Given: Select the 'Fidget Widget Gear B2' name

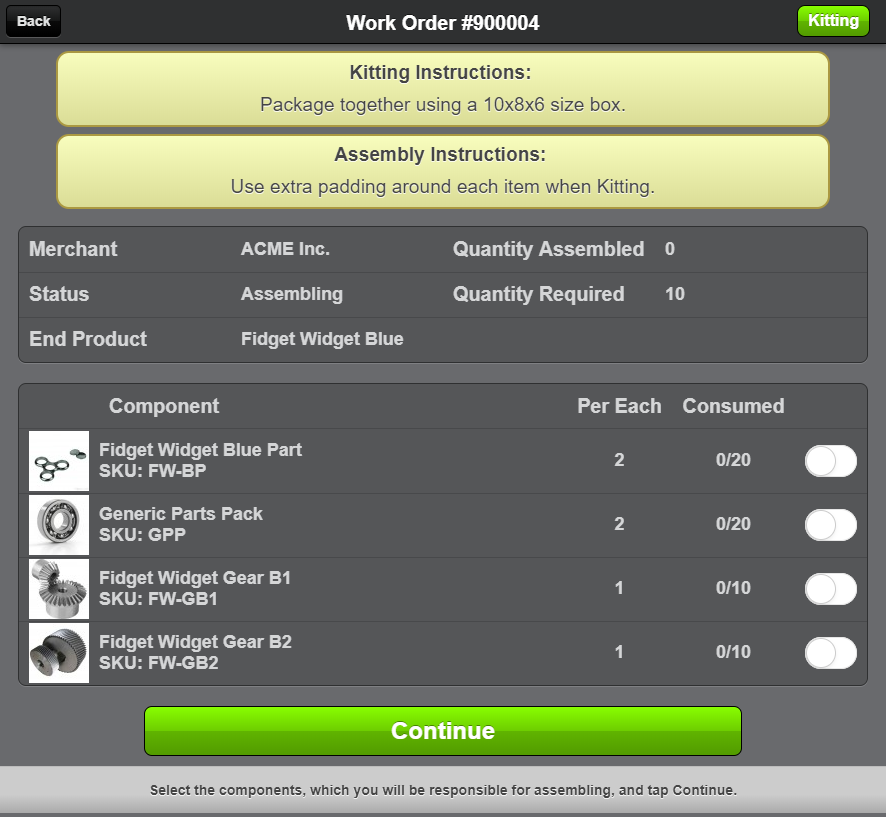Looking at the screenshot, I should [x=196, y=642].
